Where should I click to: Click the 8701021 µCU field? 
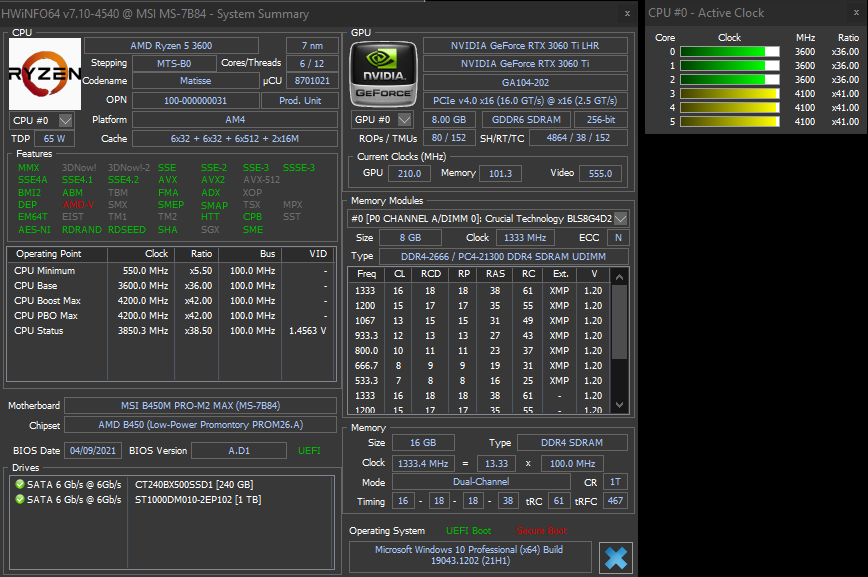pyautogui.click(x=312, y=81)
